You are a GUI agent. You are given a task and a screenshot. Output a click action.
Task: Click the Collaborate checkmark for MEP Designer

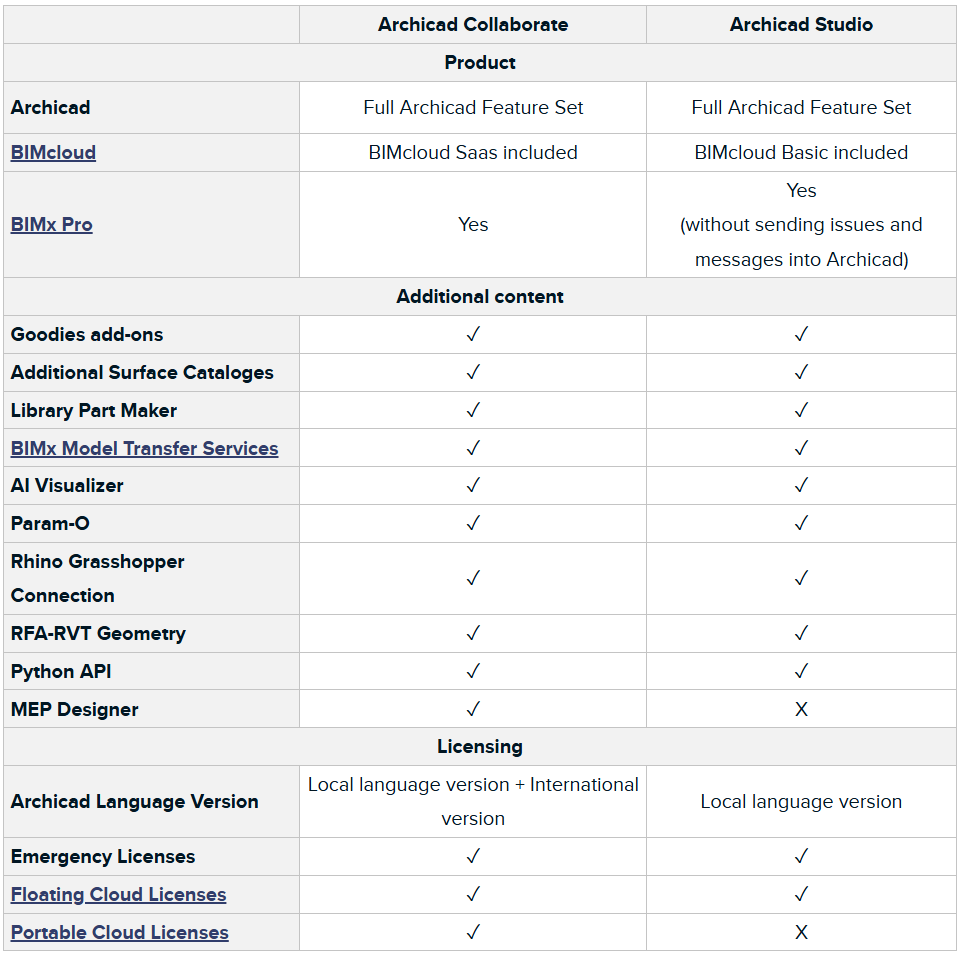[x=473, y=710]
